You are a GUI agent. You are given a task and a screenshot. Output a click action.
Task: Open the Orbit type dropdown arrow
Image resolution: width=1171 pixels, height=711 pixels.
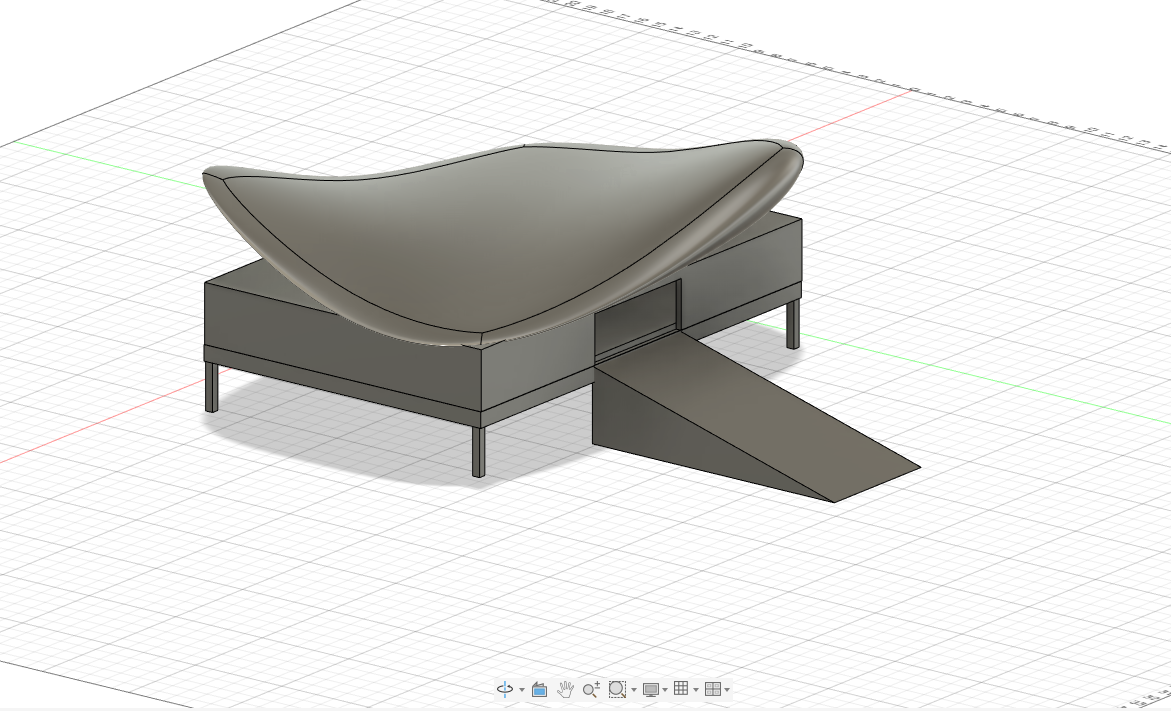521,690
